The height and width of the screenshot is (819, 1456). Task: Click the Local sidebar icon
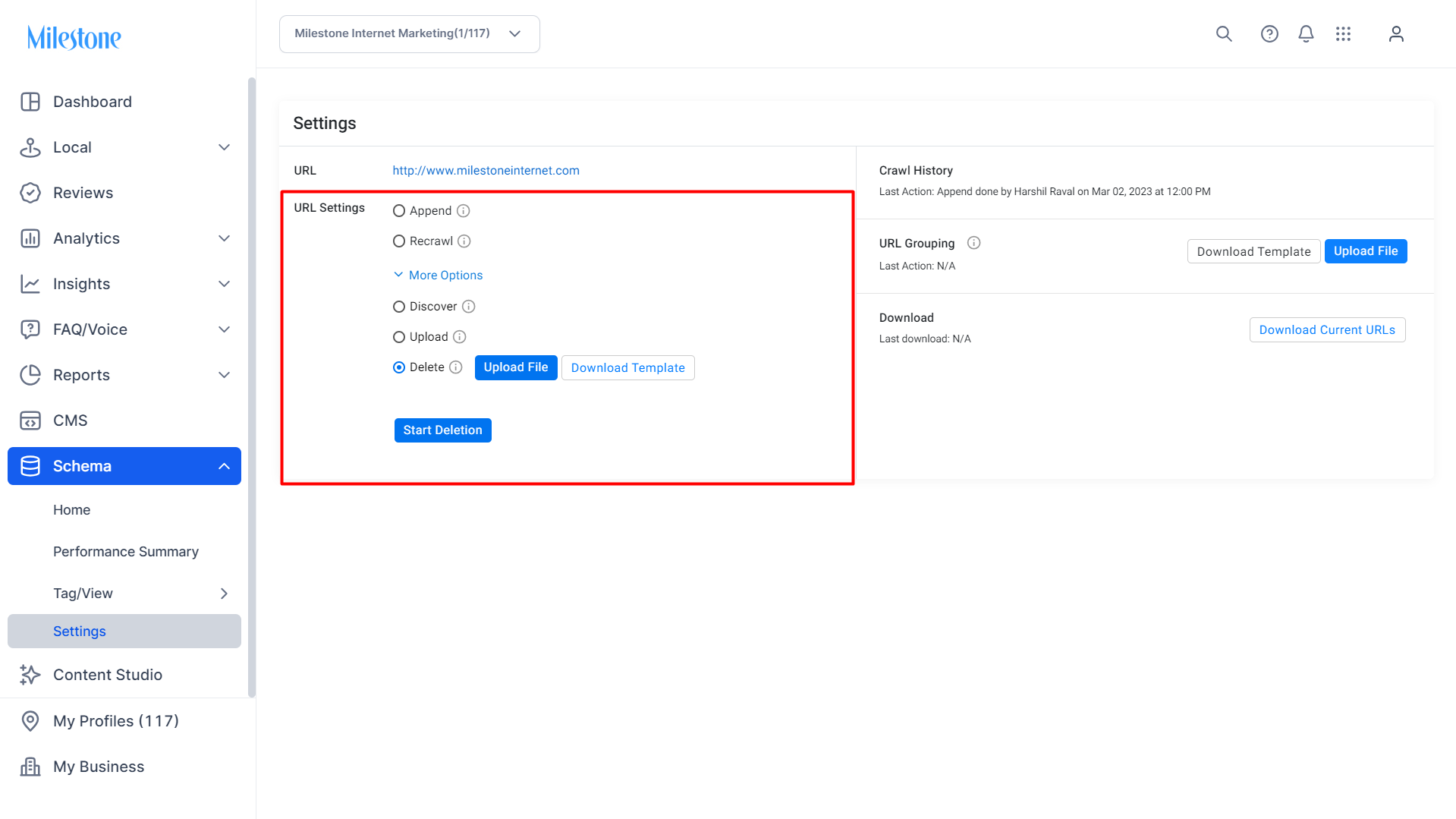(30, 147)
